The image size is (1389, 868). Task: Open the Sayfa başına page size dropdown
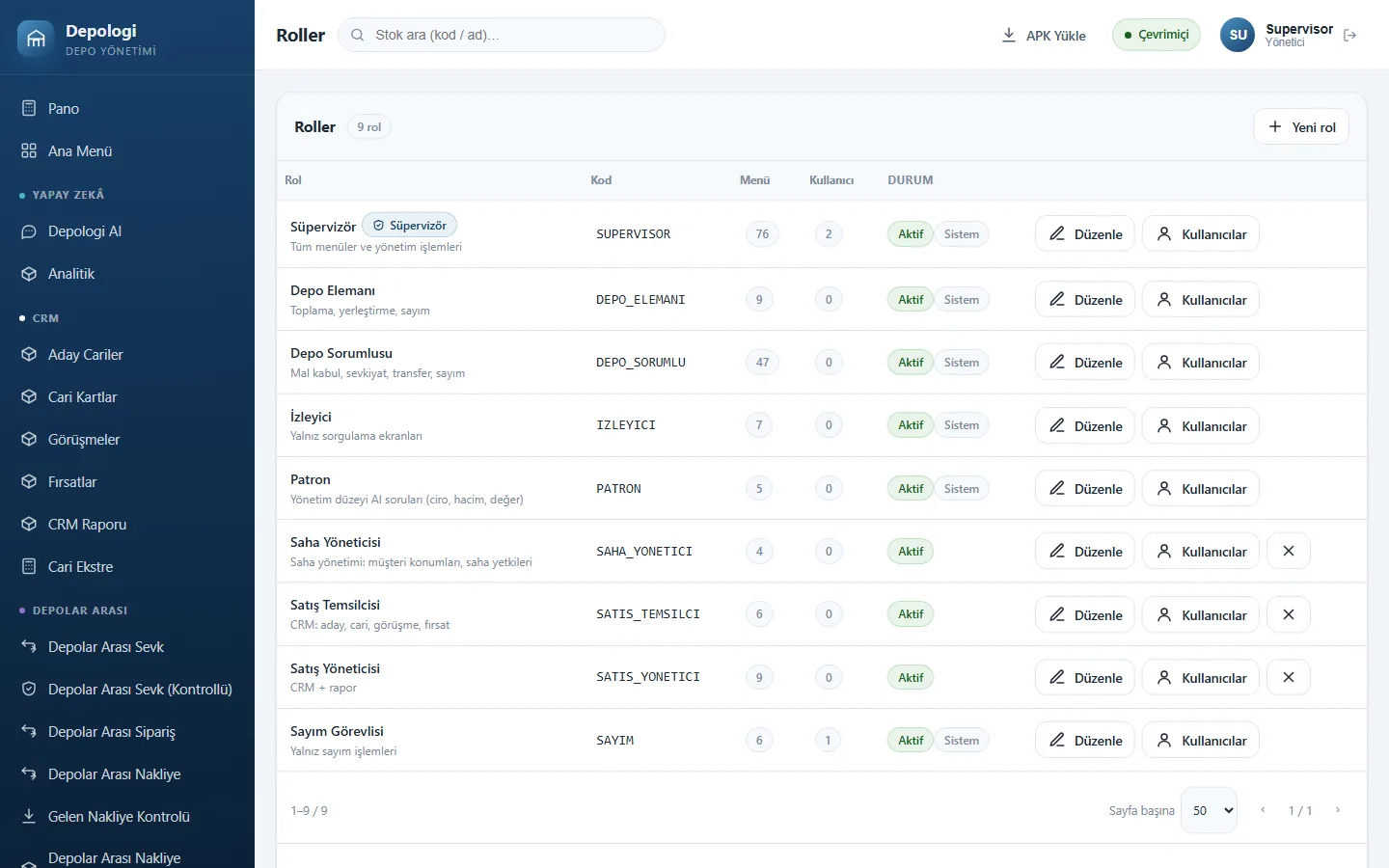1210,810
